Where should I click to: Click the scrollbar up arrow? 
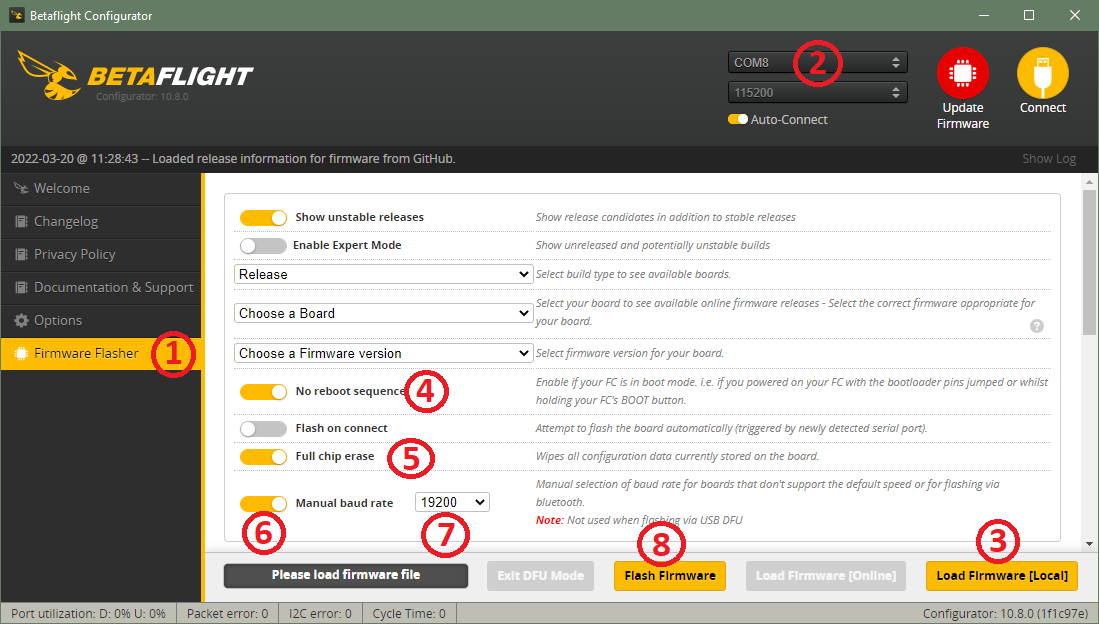[x=1089, y=182]
